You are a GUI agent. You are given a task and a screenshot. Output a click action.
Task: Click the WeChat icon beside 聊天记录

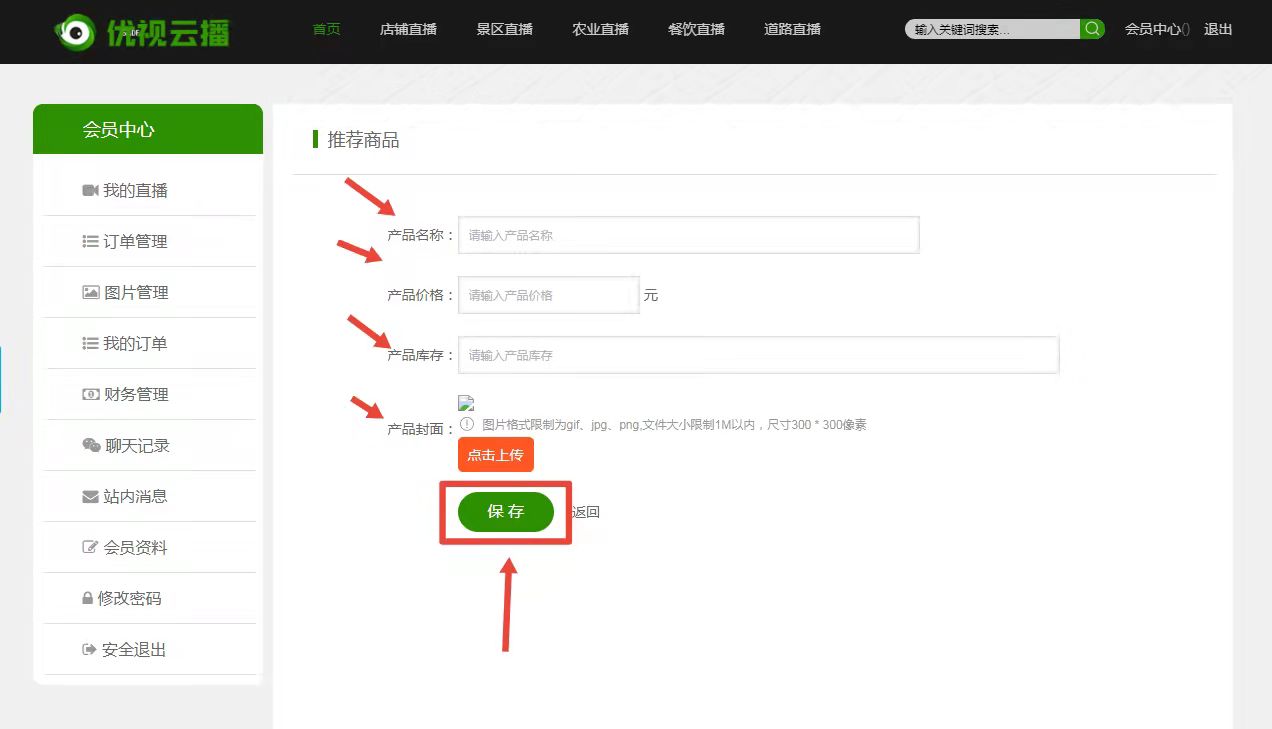(91, 445)
